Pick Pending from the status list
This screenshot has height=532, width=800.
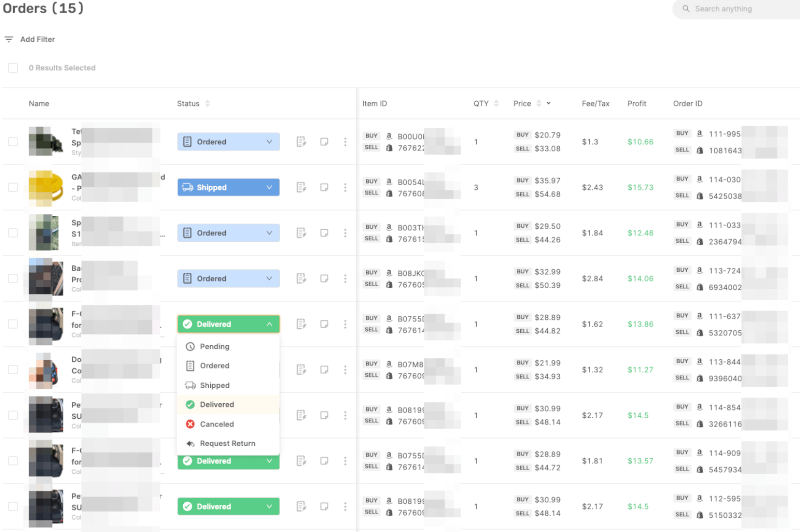pyautogui.click(x=214, y=347)
